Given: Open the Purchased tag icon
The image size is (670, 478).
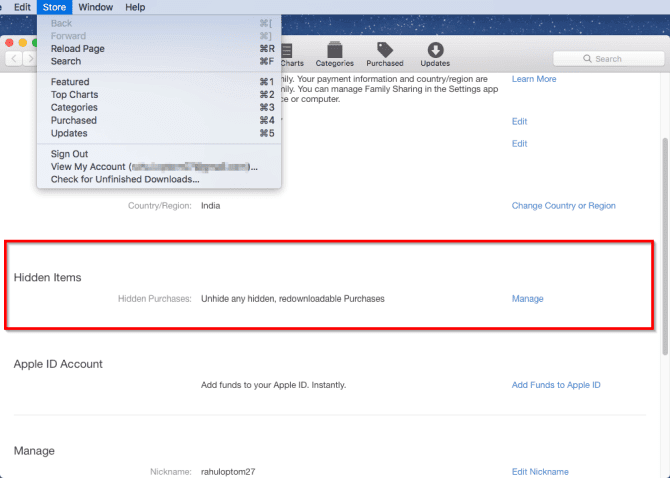Looking at the screenshot, I should pyautogui.click(x=385, y=54).
